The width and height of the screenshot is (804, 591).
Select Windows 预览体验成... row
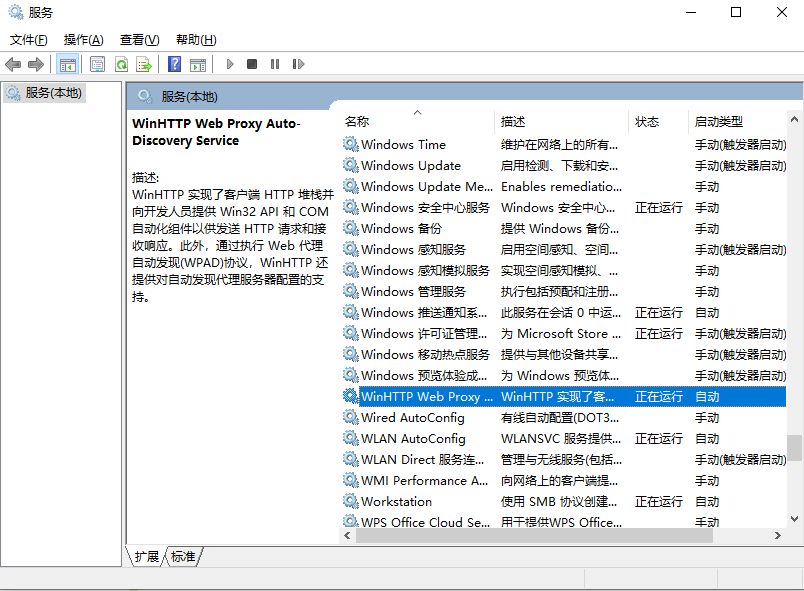[563, 376]
